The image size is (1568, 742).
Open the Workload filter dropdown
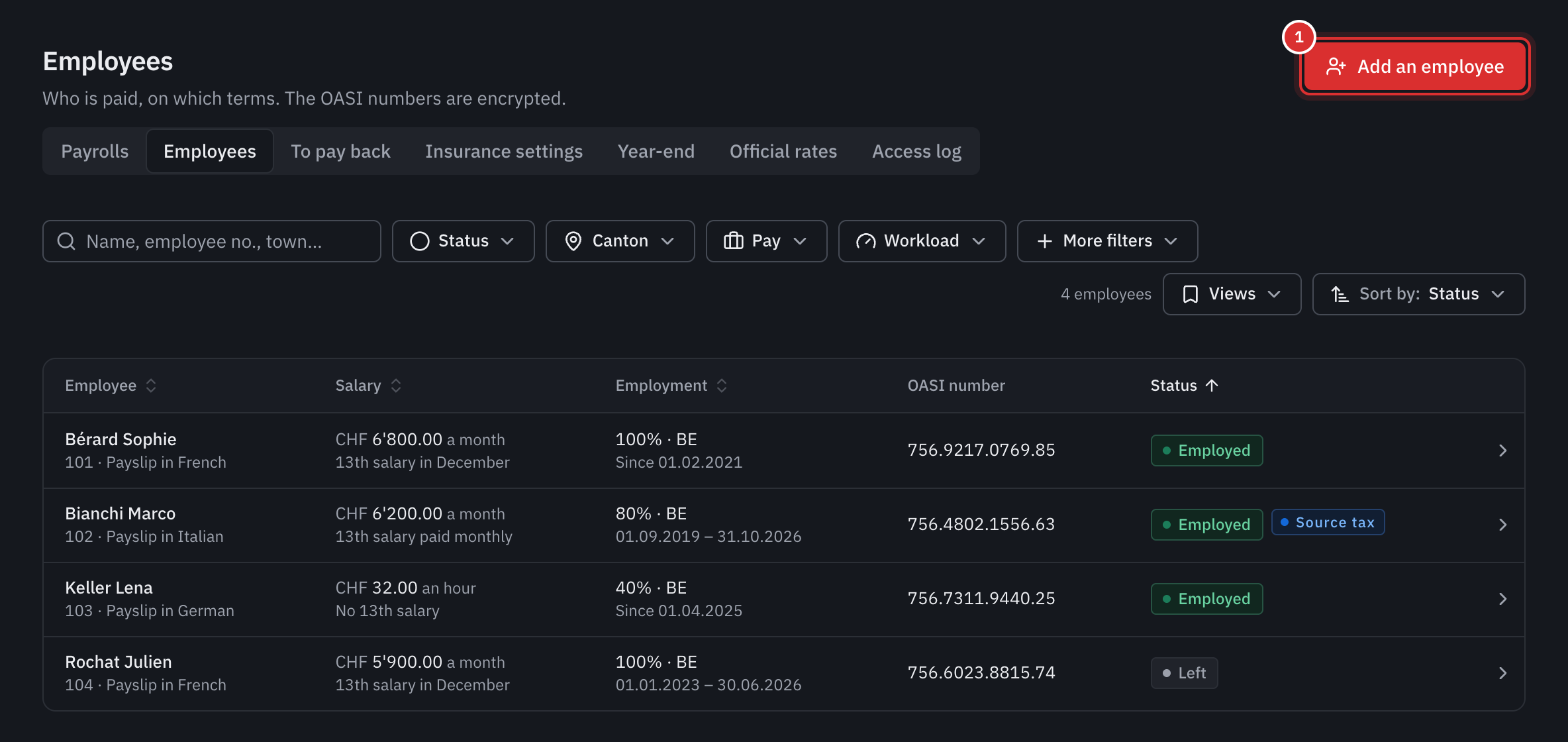tap(922, 241)
